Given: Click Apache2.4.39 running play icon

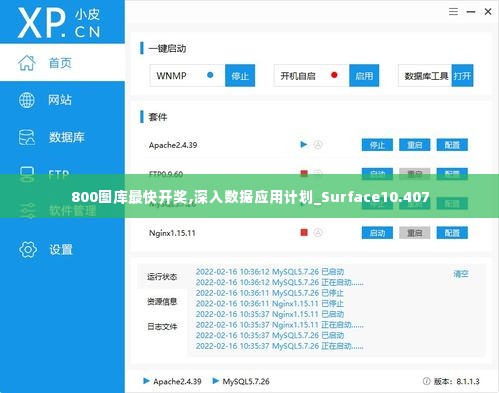Looking at the screenshot, I should tap(303, 144).
